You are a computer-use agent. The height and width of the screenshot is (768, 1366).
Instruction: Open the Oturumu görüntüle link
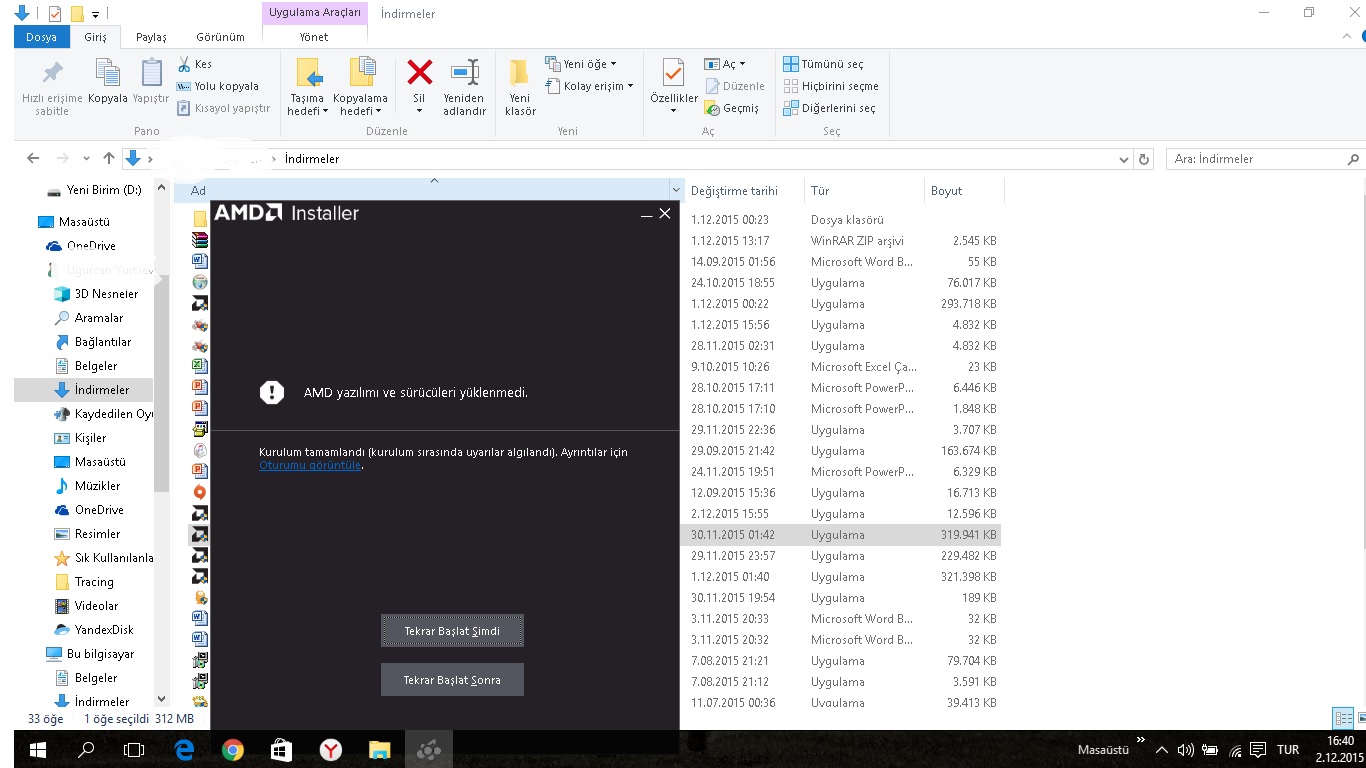tap(310, 465)
